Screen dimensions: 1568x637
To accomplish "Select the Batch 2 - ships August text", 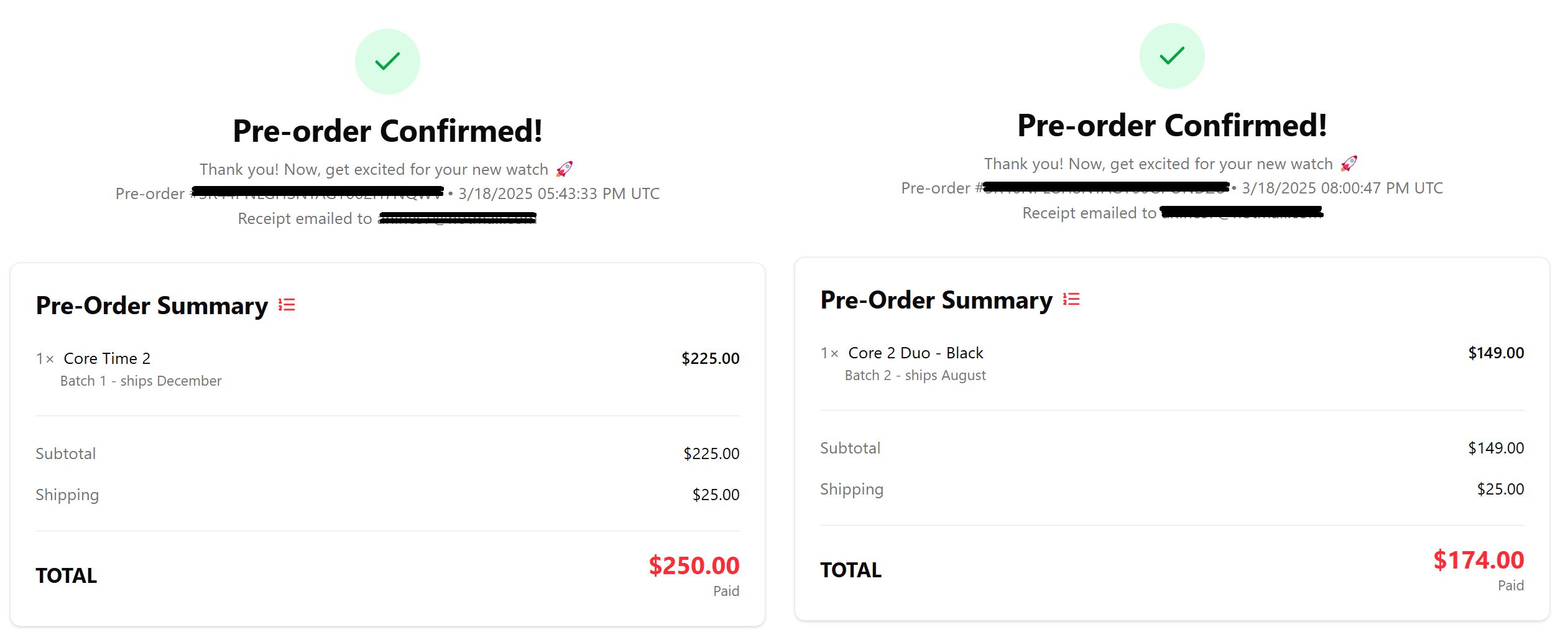I will point(915,374).
